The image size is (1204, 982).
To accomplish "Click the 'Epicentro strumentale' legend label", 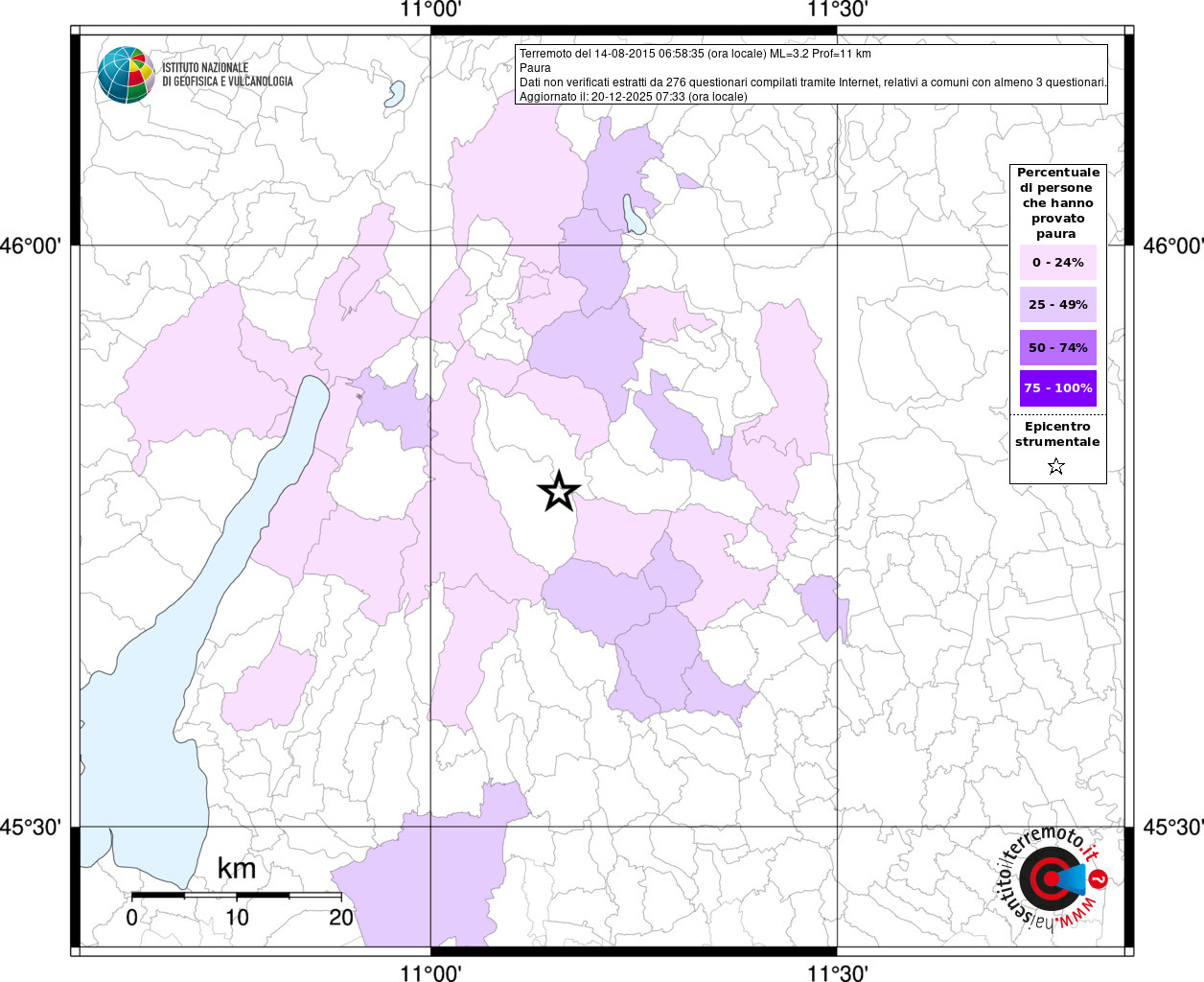I will click(1057, 434).
